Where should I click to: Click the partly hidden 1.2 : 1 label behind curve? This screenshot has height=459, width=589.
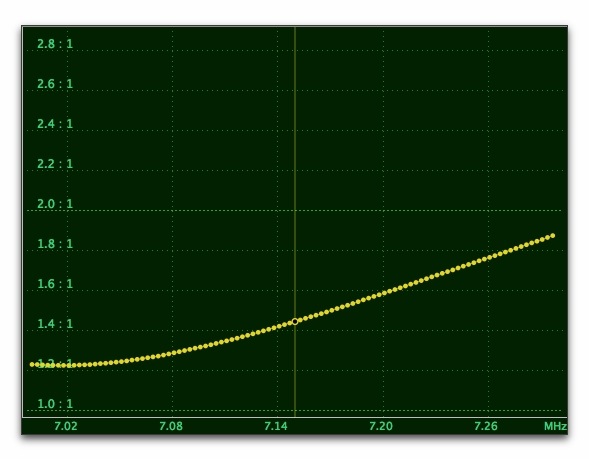55,364
